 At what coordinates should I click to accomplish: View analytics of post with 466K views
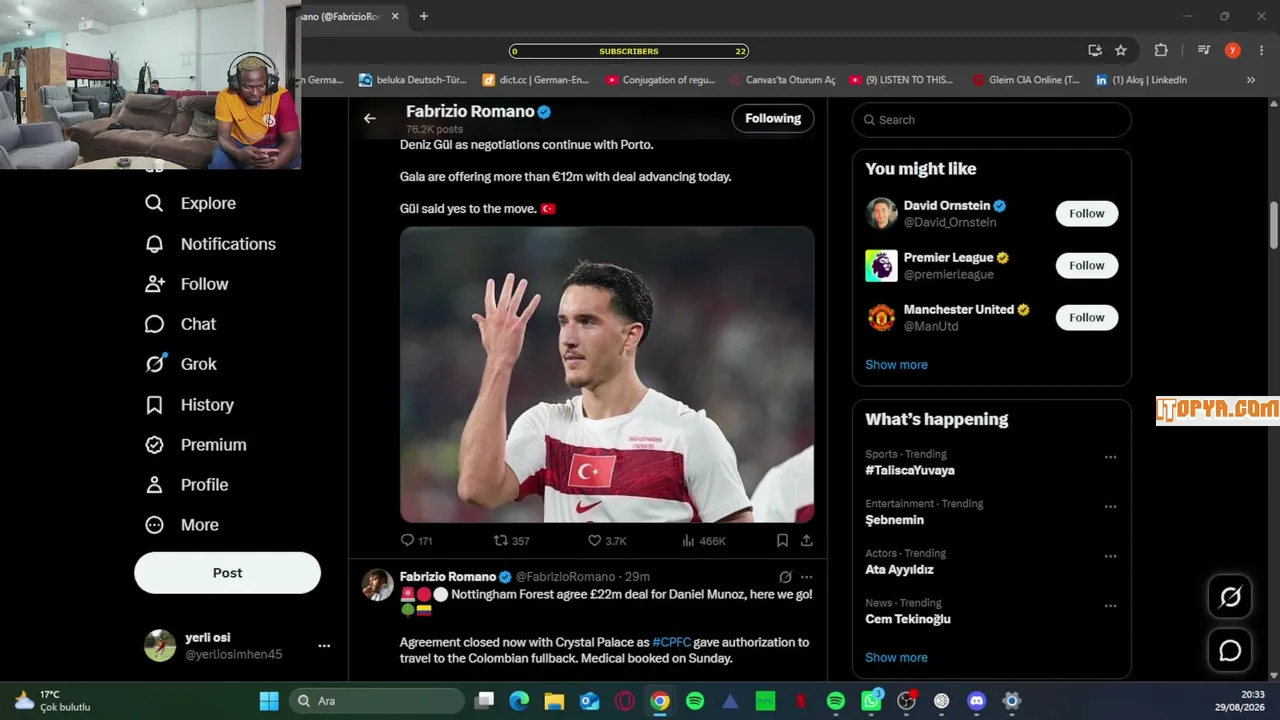[x=703, y=541]
